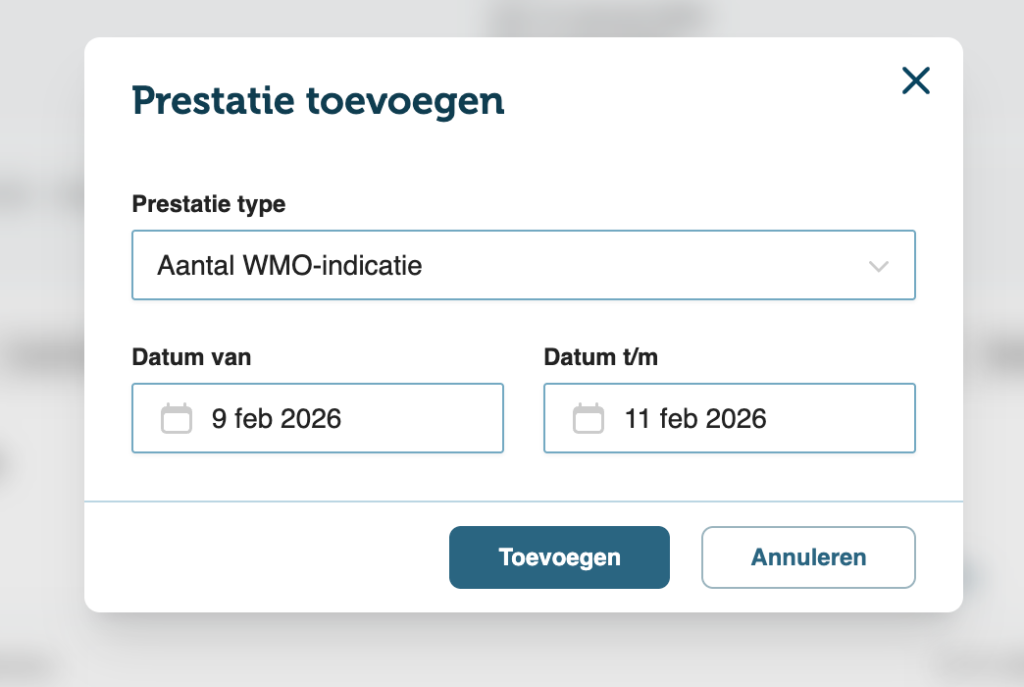Click the close cross of Prestatie toevoegen
The image size is (1024, 687).
point(915,81)
